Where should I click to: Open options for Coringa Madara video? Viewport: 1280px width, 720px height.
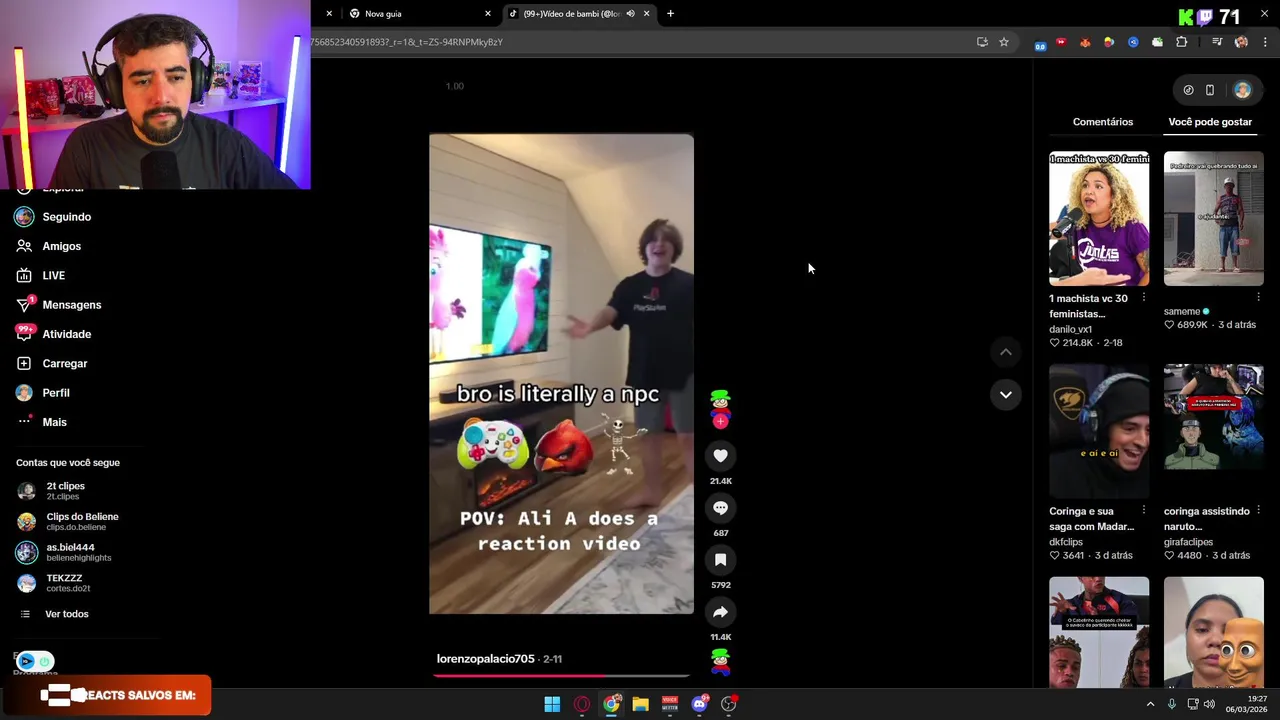click(1144, 511)
